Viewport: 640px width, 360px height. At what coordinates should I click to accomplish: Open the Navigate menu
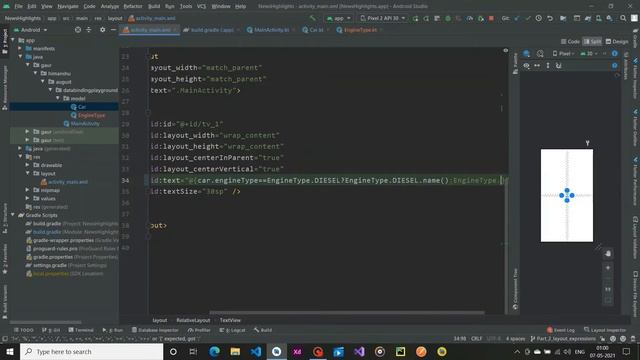point(68,6)
